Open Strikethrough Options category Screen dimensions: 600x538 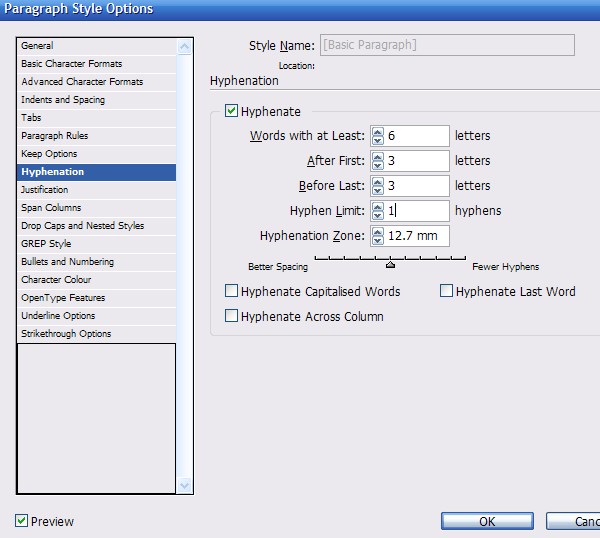tap(97, 334)
